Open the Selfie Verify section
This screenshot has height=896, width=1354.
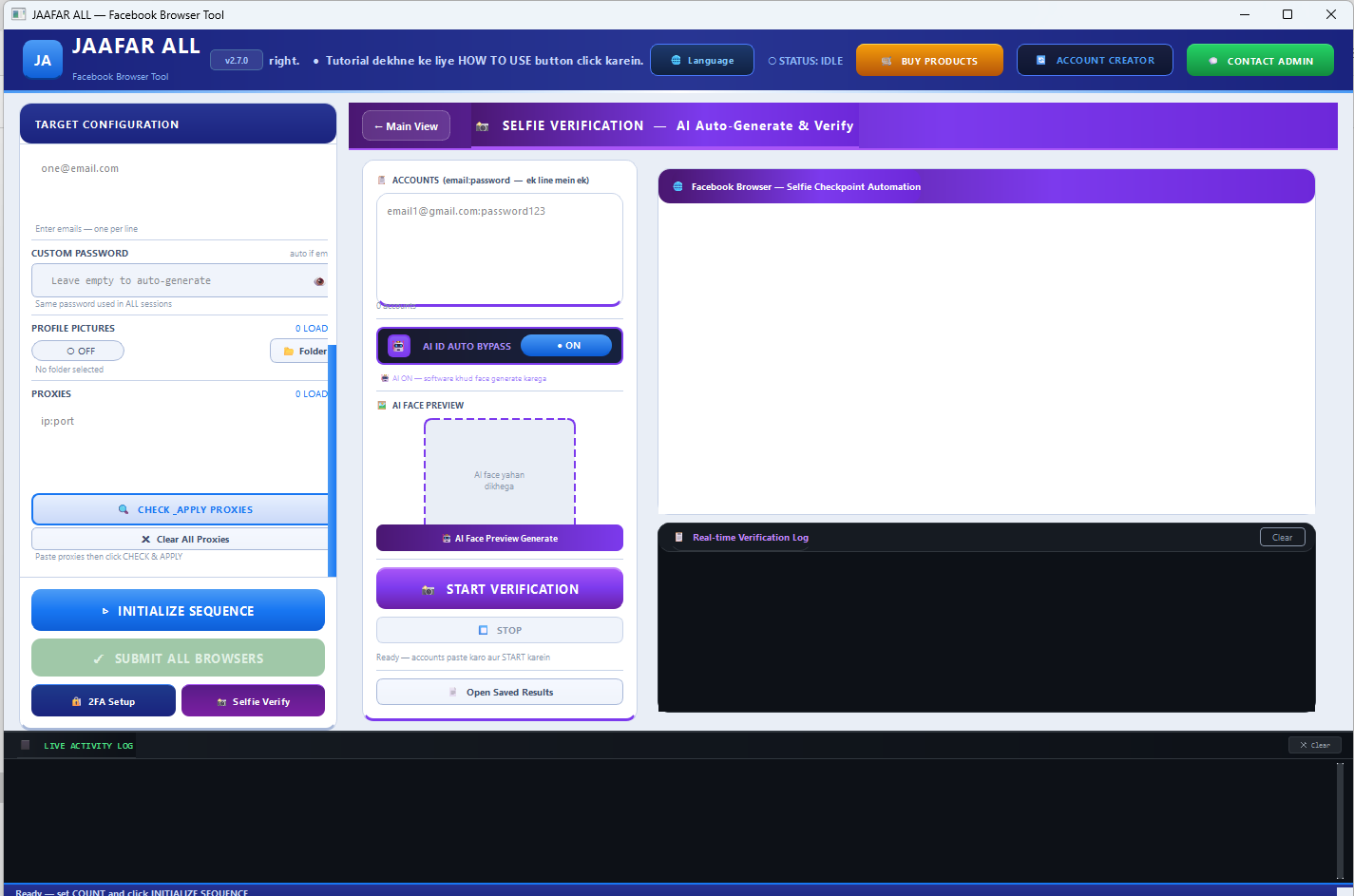[253, 701]
